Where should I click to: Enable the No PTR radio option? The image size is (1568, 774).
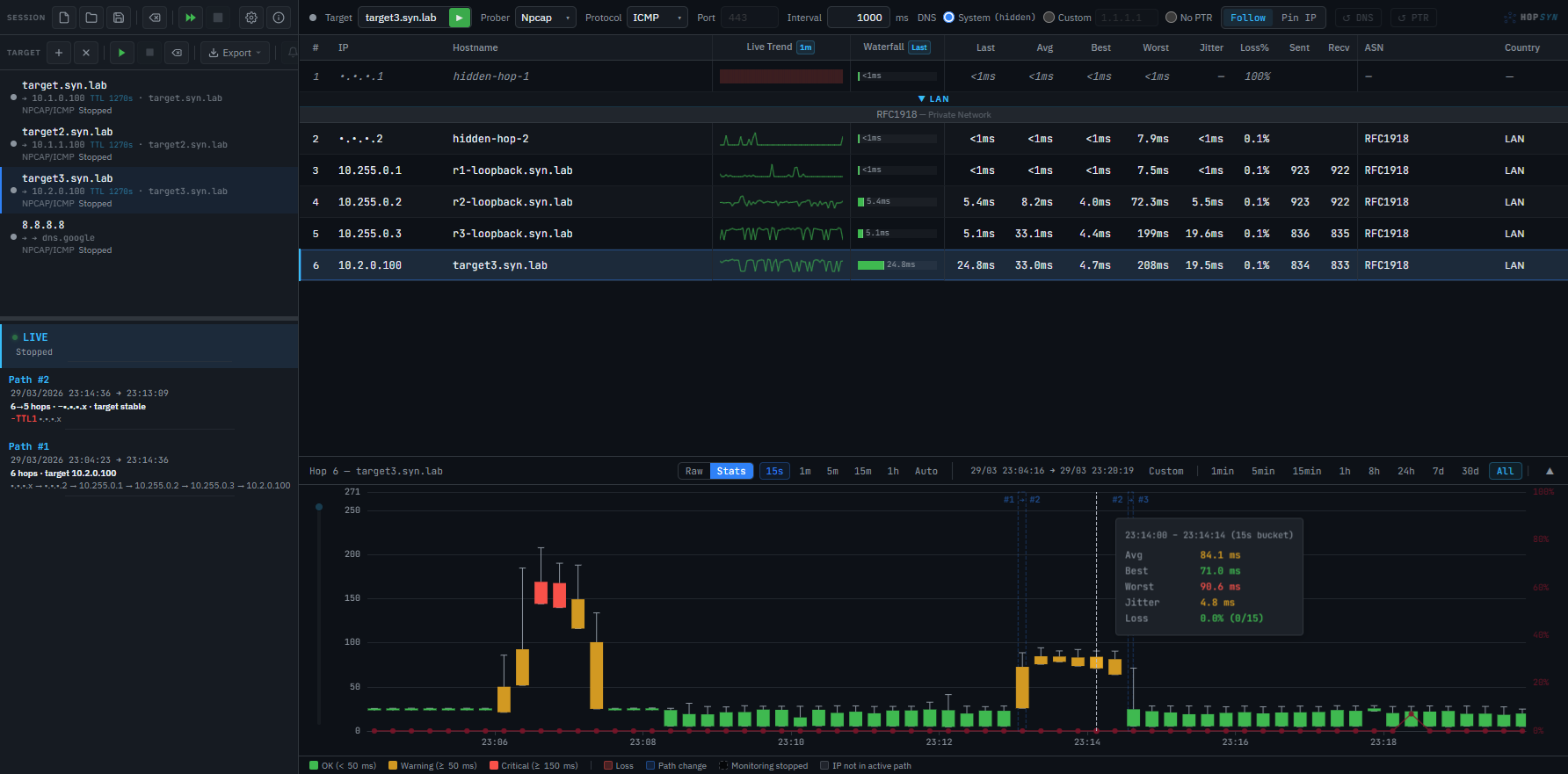click(1171, 18)
